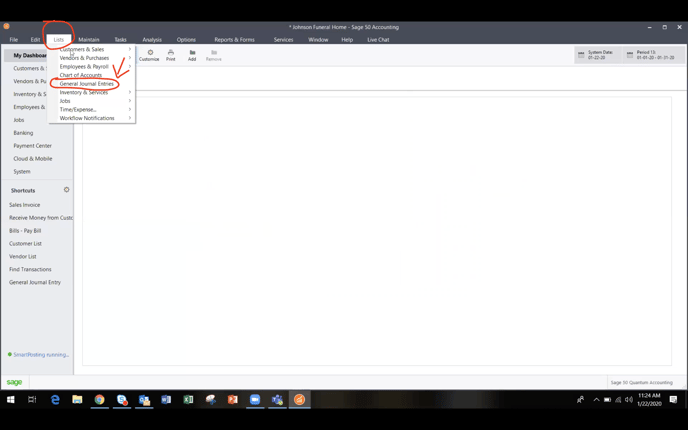Expand Time/Expense submenu

(92, 109)
